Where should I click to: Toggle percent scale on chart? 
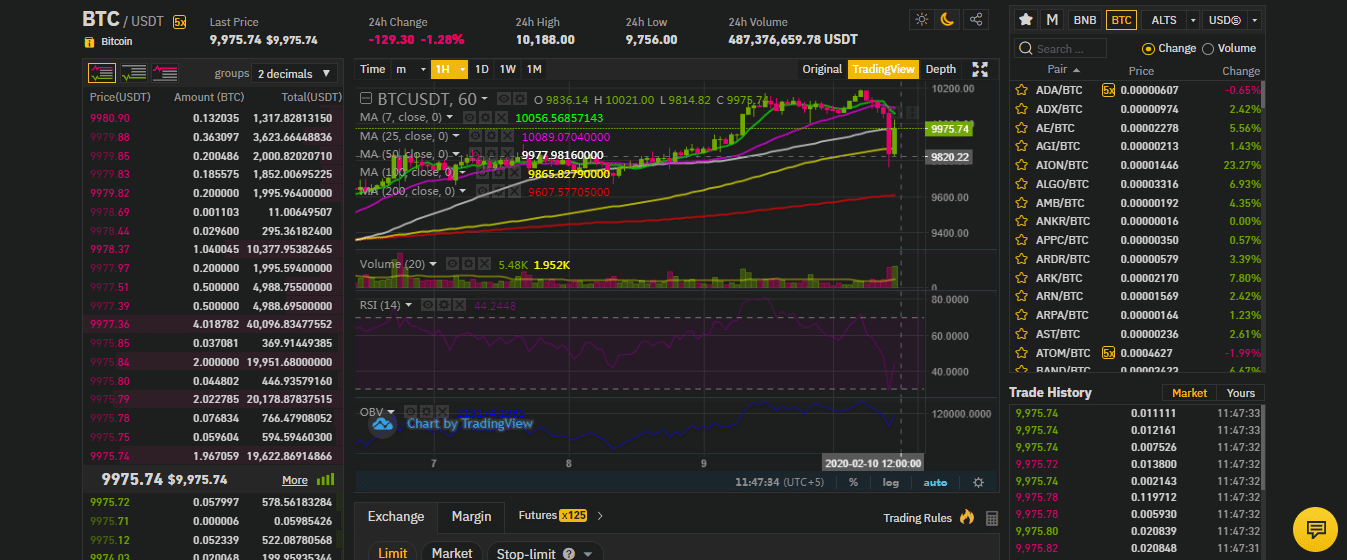(853, 482)
